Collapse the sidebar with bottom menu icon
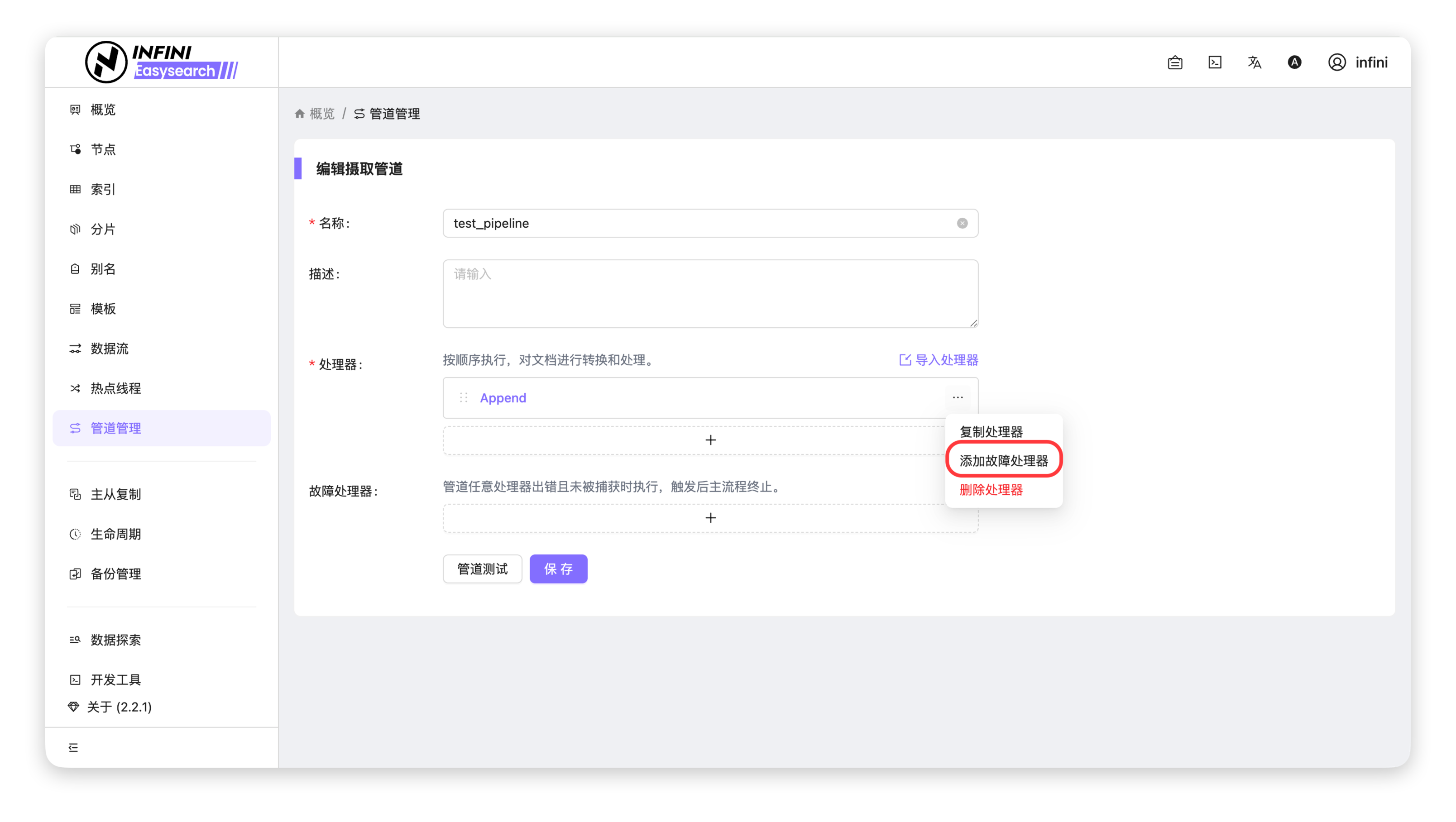Screen dimensions: 1456x822 tap(73, 747)
